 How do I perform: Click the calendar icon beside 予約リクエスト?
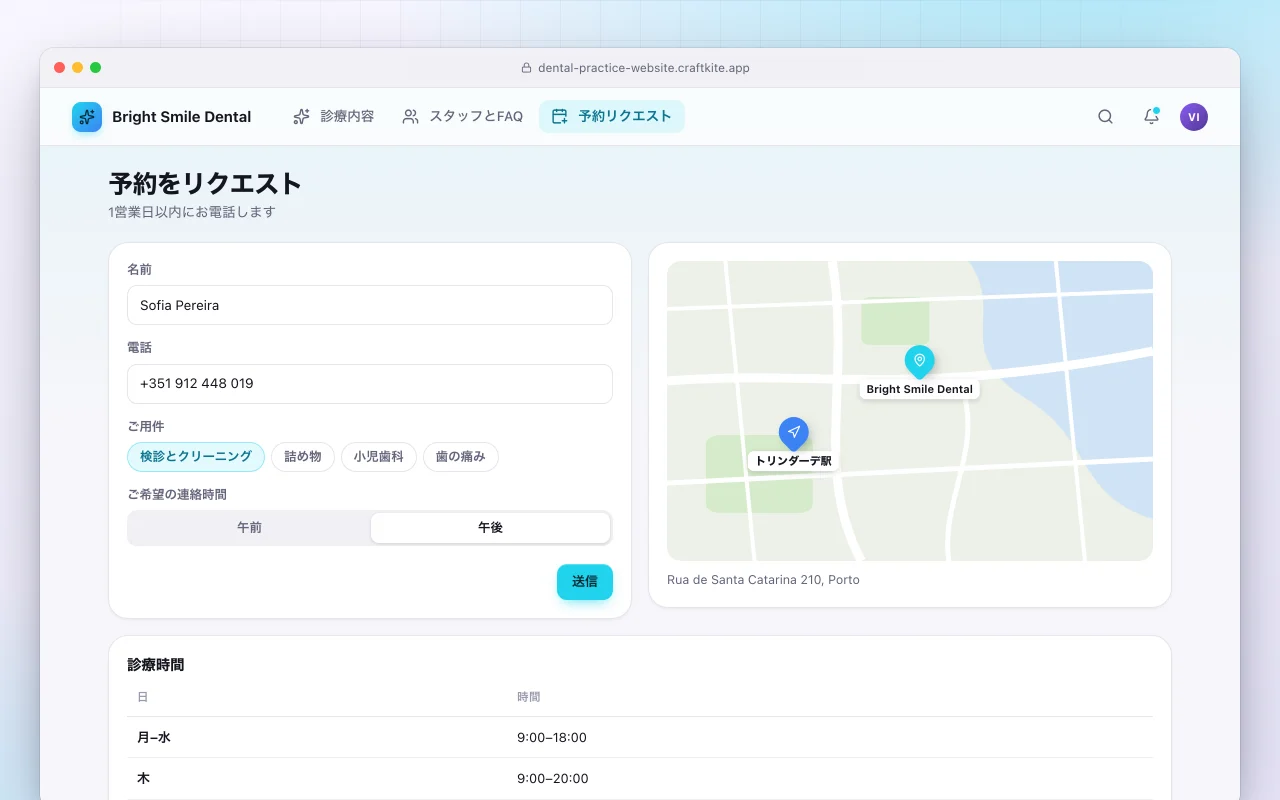click(x=560, y=117)
